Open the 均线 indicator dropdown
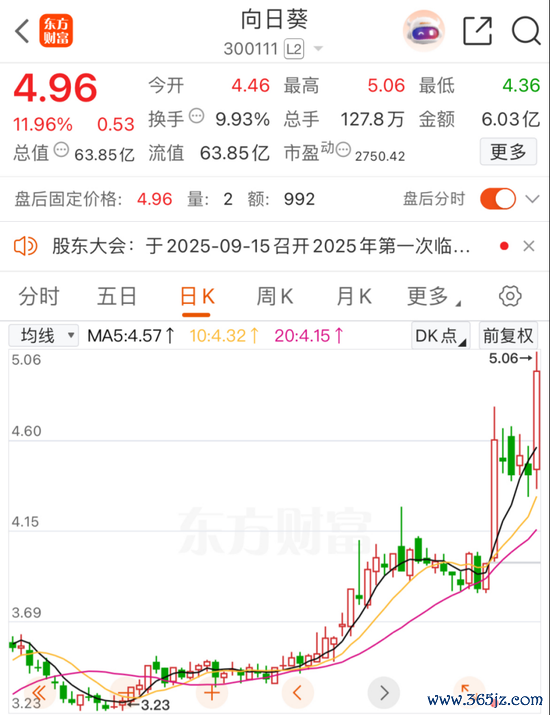The width and height of the screenshot is (550, 715). [x=44, y=336]
